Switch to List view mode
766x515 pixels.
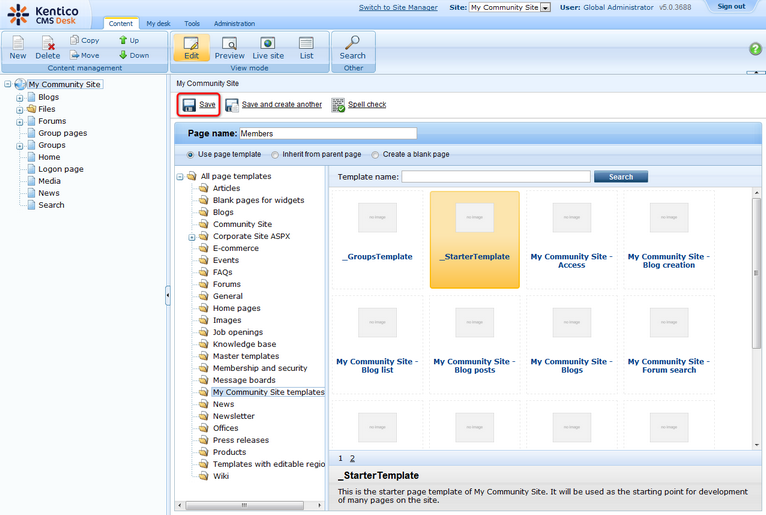(x=306, y=47)
